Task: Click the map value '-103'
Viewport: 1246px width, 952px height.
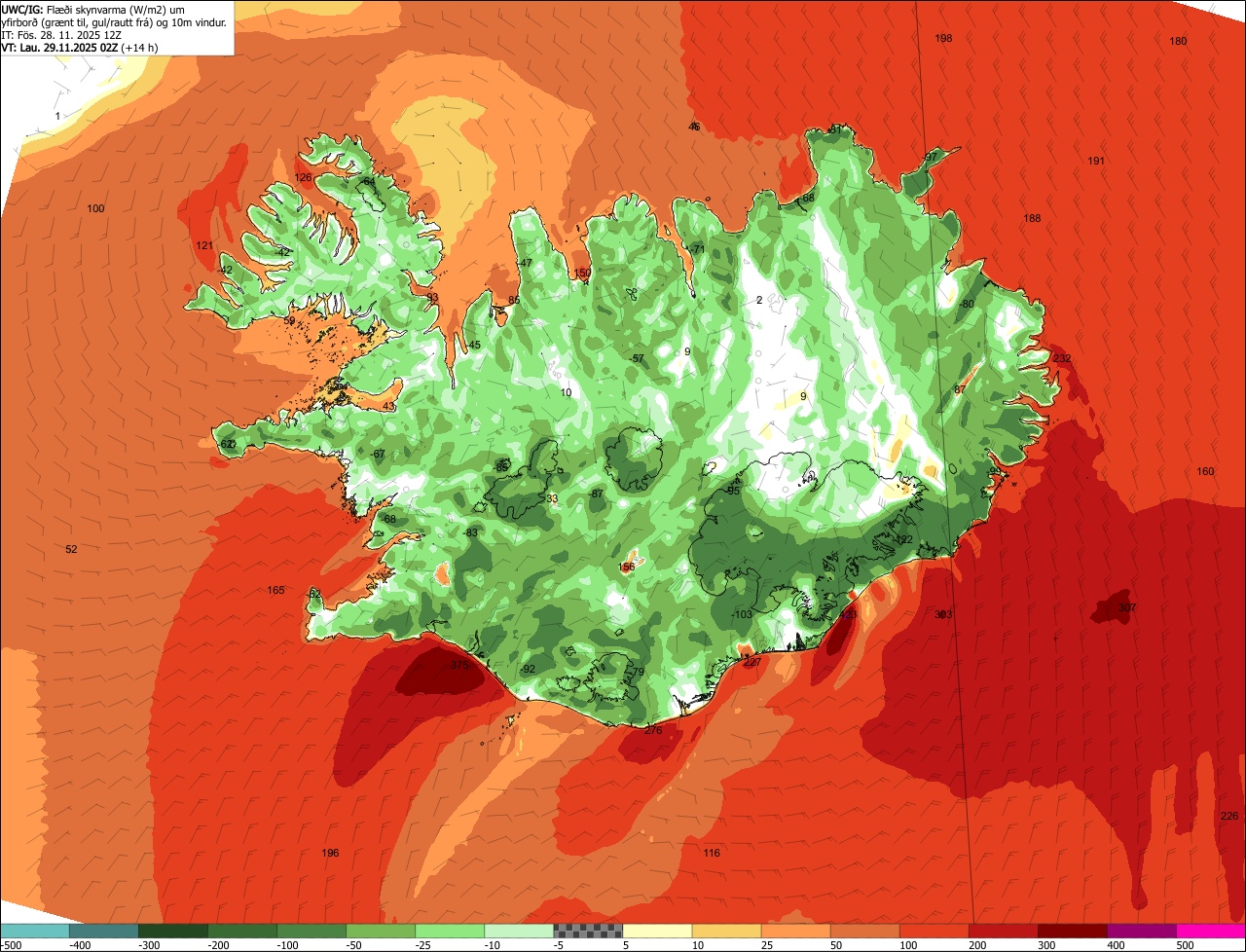Action: [x=742, y=614]
